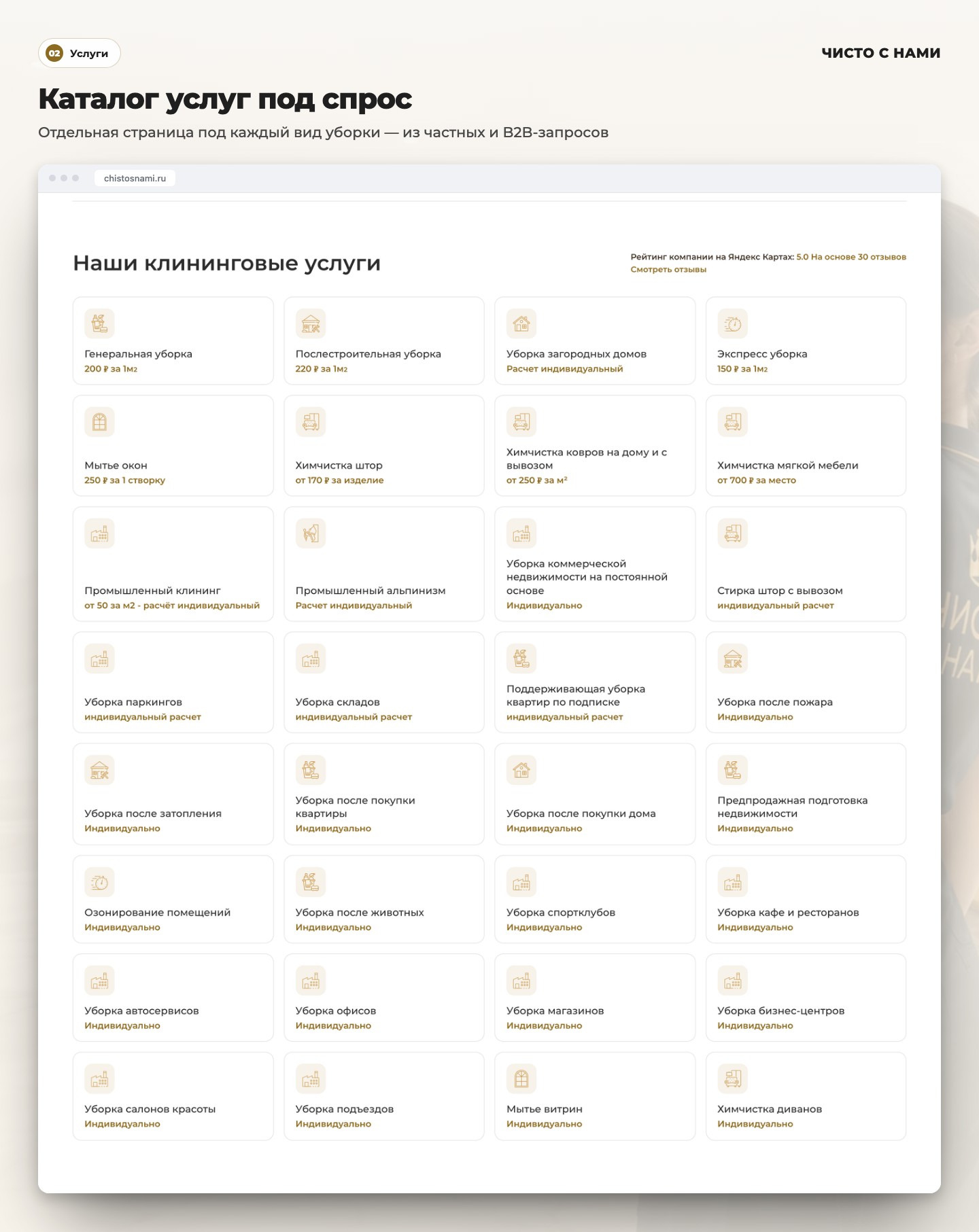Select the Промышленный клининг factory icon
The image size is (979, 1232).
99,533
